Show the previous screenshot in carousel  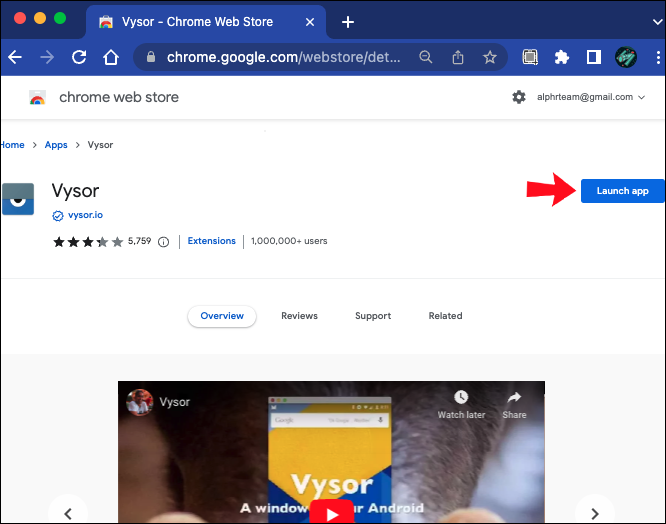68,513
